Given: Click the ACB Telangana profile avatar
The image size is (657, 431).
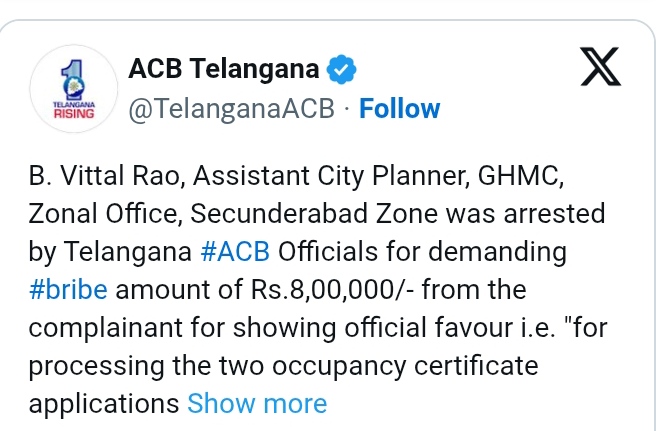Looking at the screenshot, I should [68, 89].
